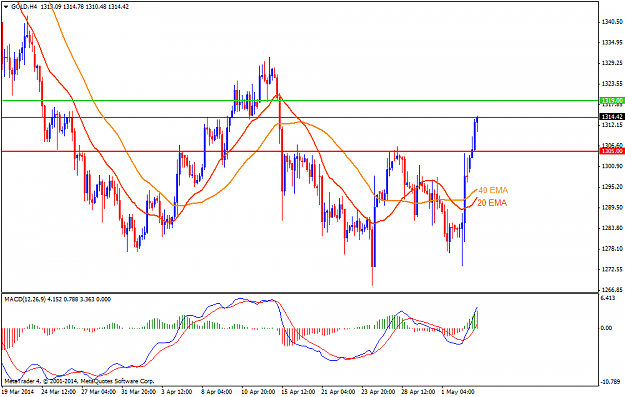Click the 0.00 MACD scale value
Image resolution: width=625 pixels, height=397 pixels.
click(606, 328)
